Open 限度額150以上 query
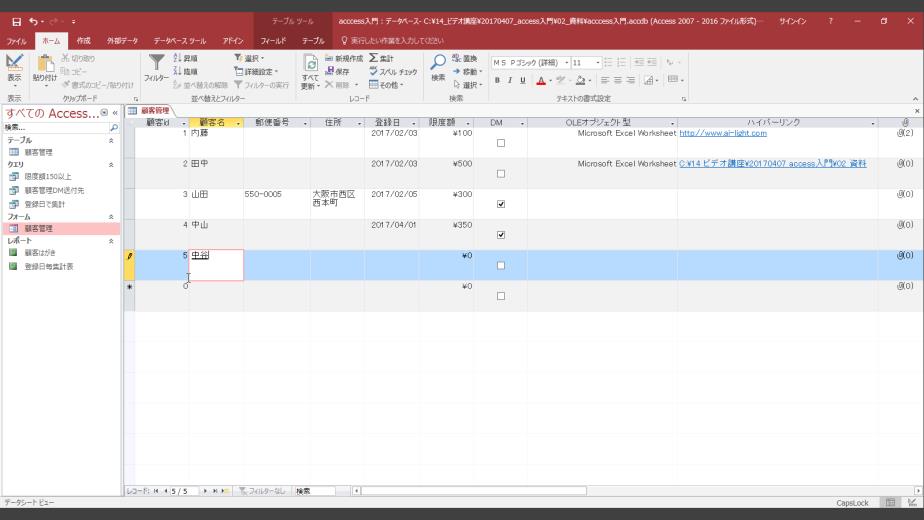The width and height of the screenshot is (924, 520). [48, 176]
